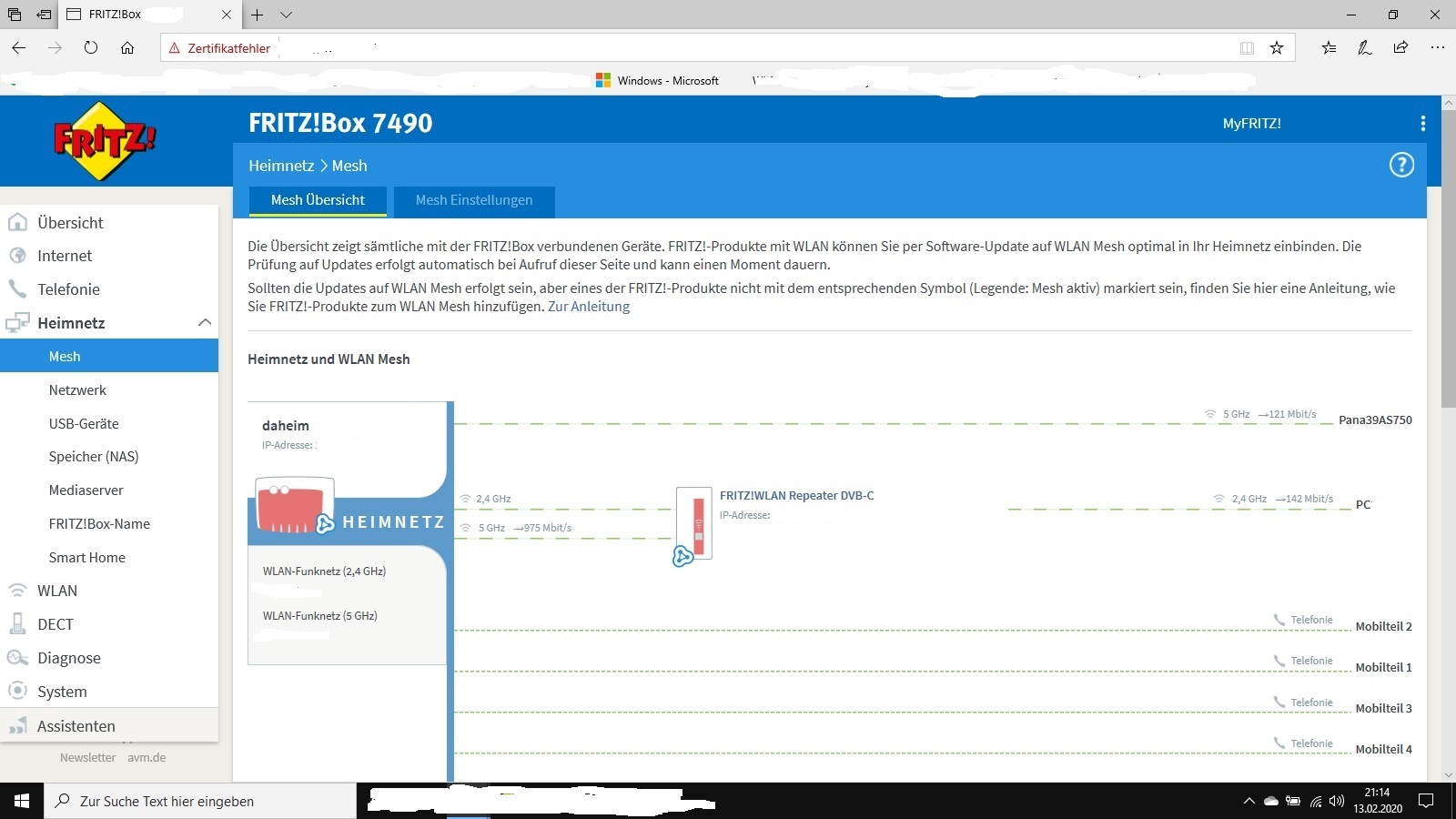The height and width of the screenshot is (819, 1456).
Task: Open the Windows Start menu
Action: pyautogui.click(x=22, y=801)
